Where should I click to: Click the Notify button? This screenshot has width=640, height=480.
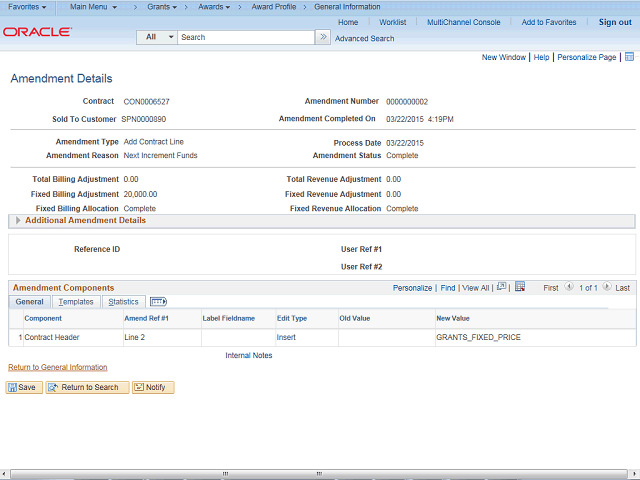coord(153,387)
